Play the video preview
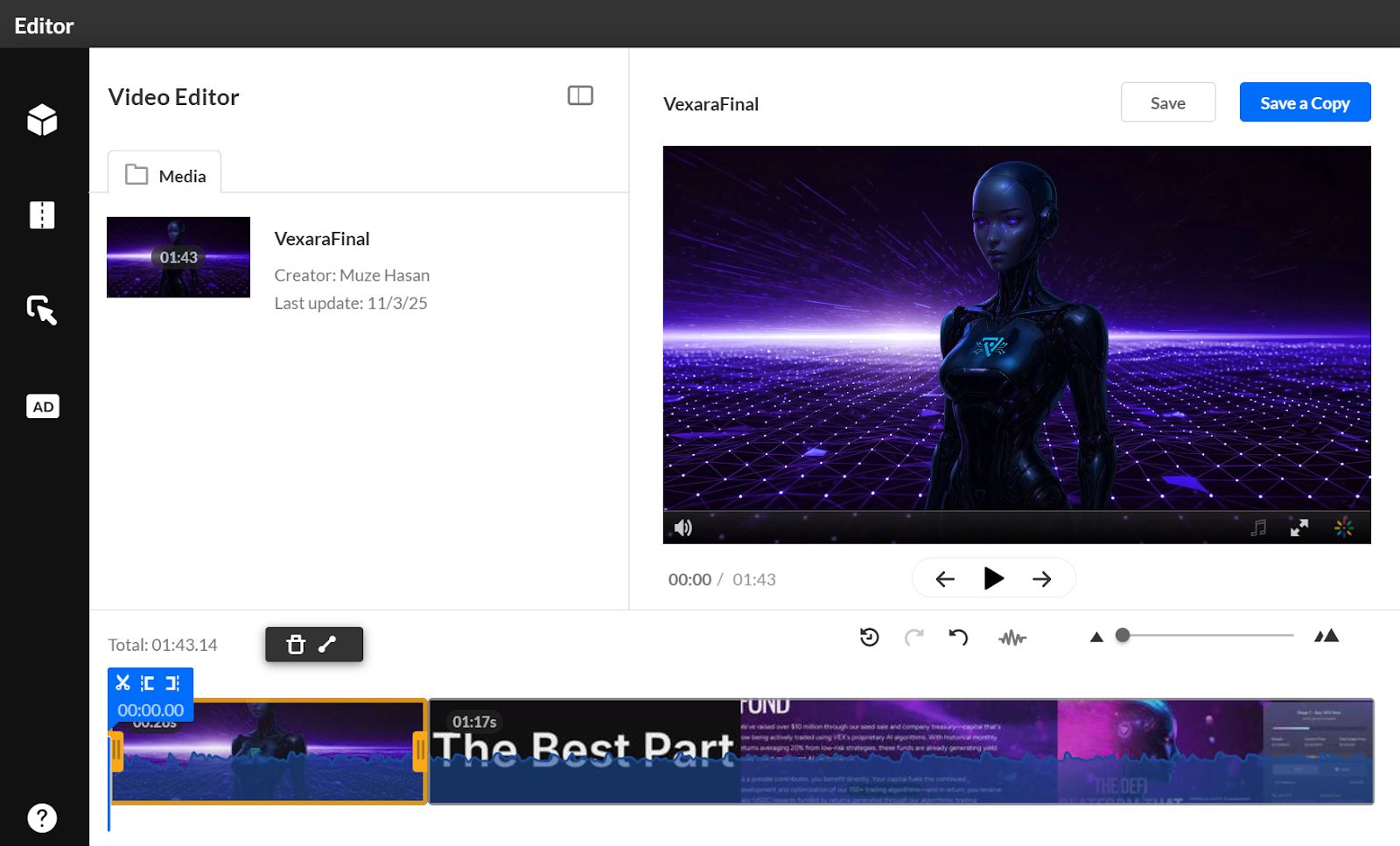The width and height of the screenshot is (1400, 846). tap(993, 578)
